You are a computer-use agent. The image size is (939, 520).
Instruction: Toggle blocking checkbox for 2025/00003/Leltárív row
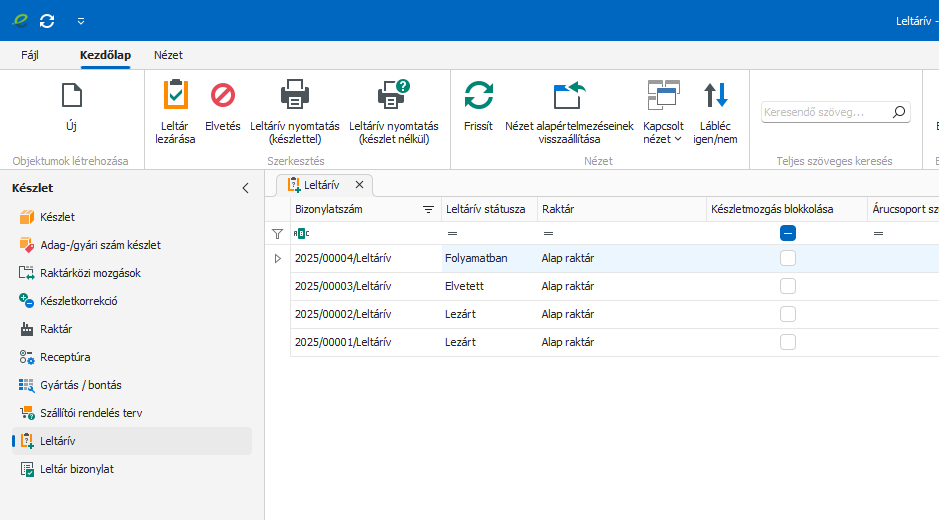788,286
